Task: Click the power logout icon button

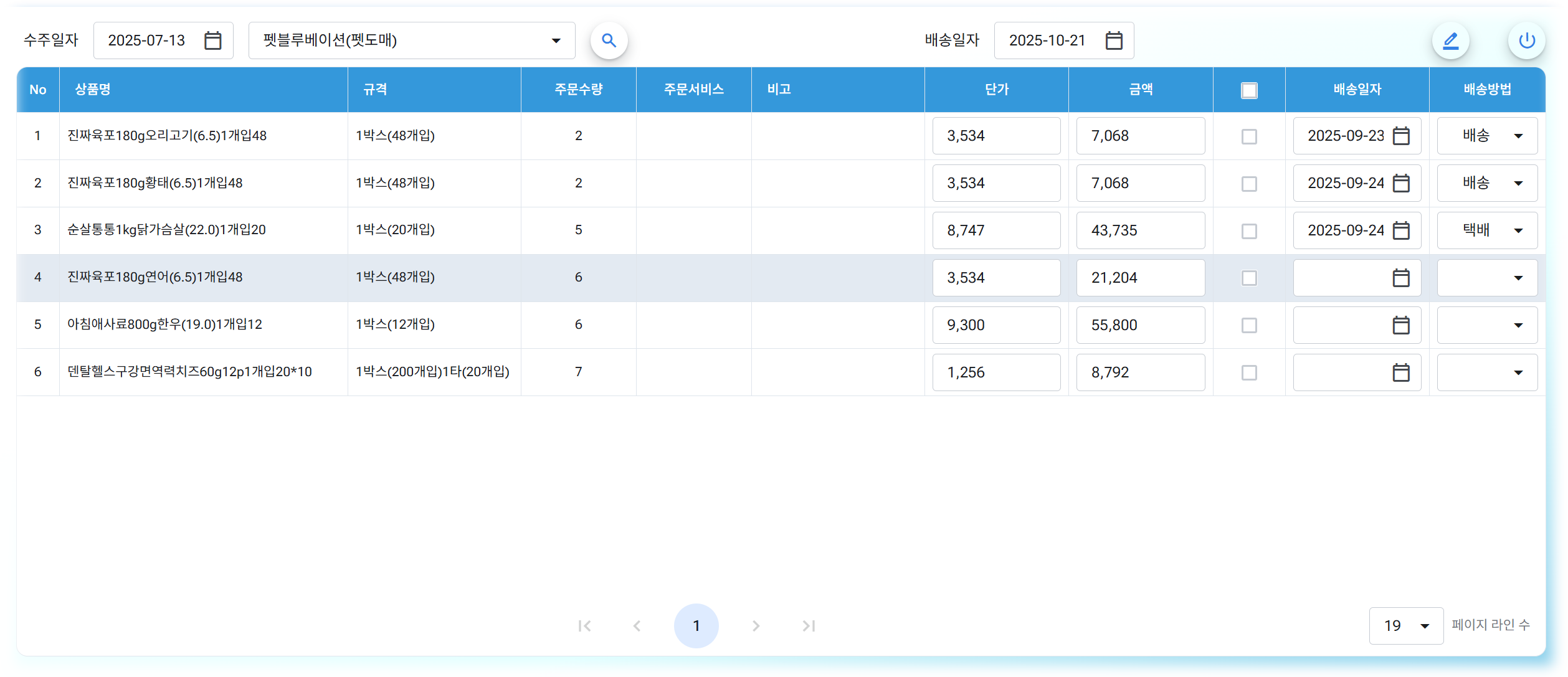Action: coord(1526,40)
